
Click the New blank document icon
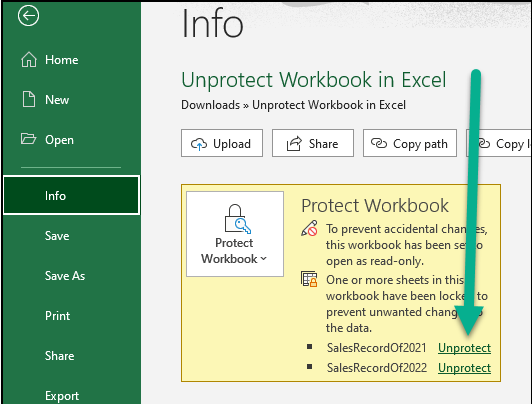29,99
